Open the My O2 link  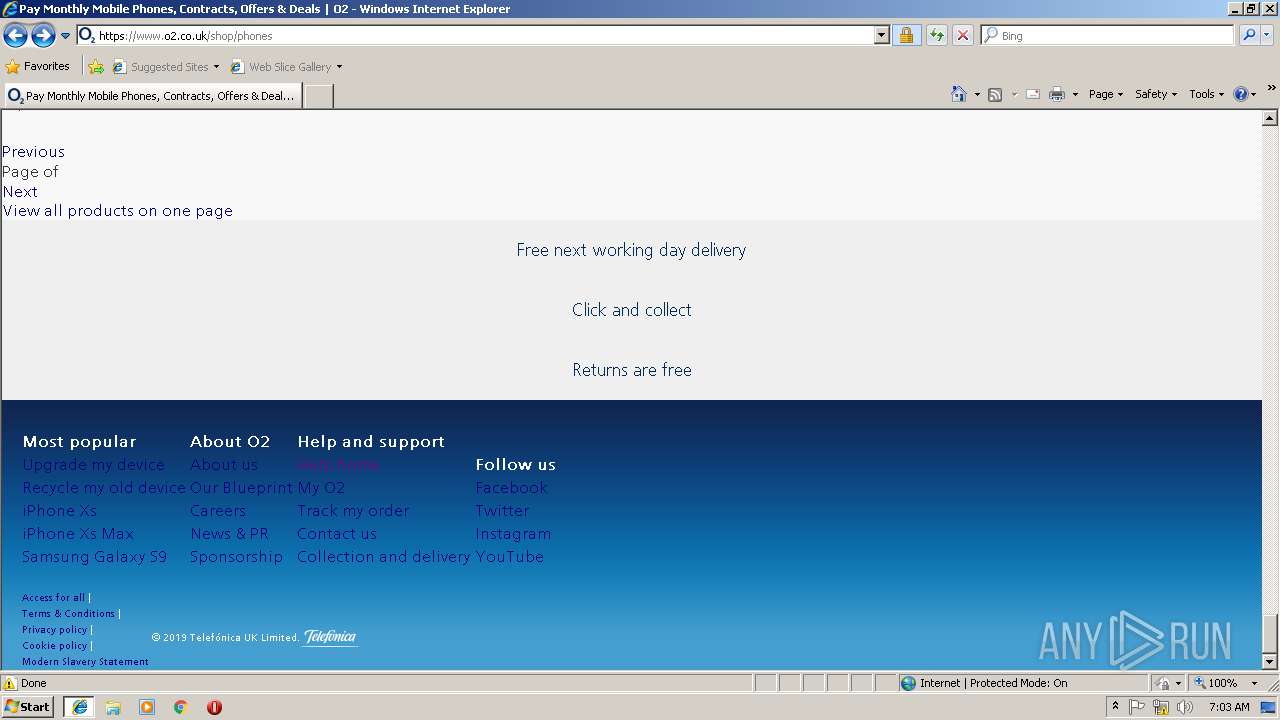point(321,488)
